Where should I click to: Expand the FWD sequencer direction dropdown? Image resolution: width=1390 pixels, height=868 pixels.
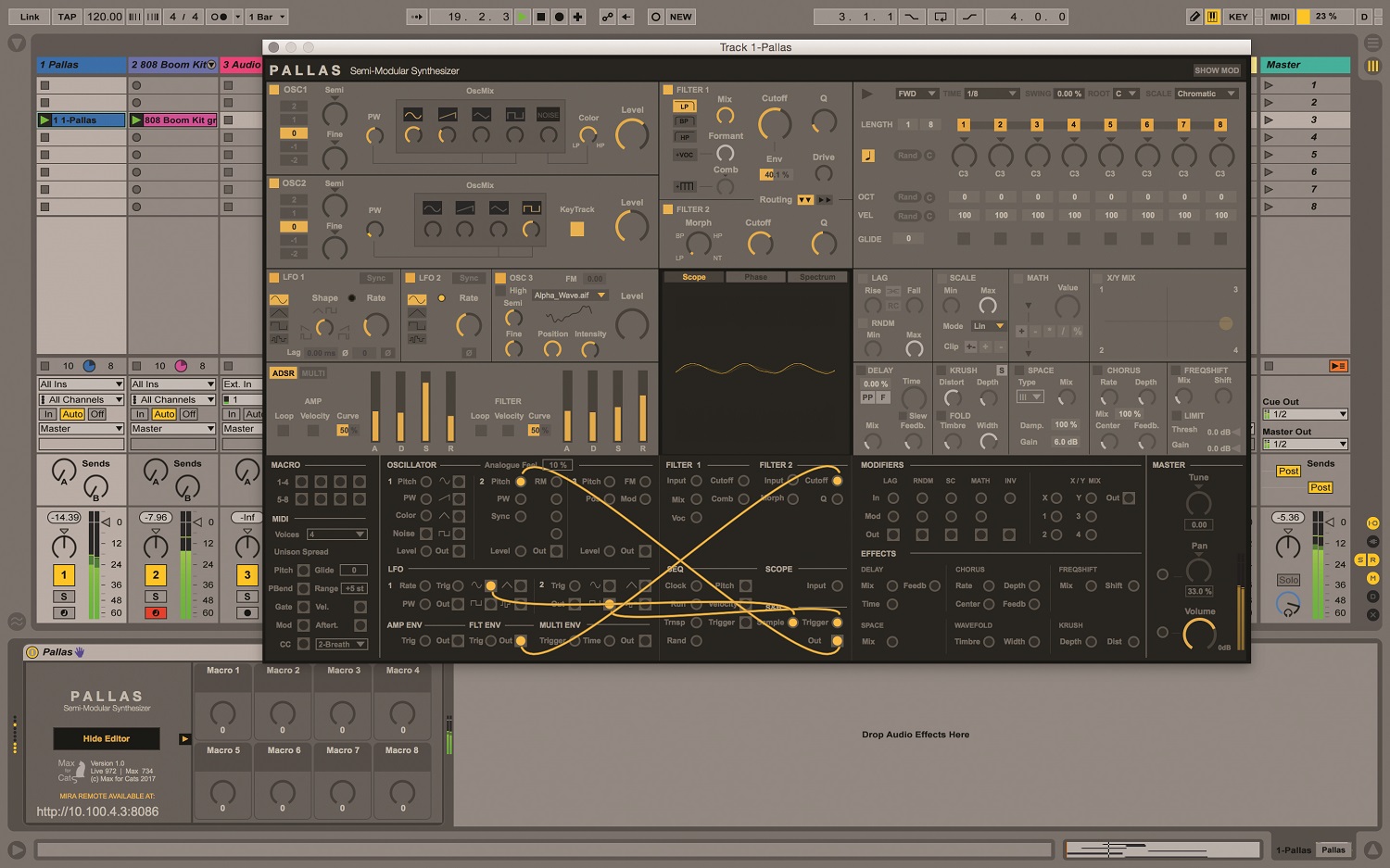[x=916, y=94]
